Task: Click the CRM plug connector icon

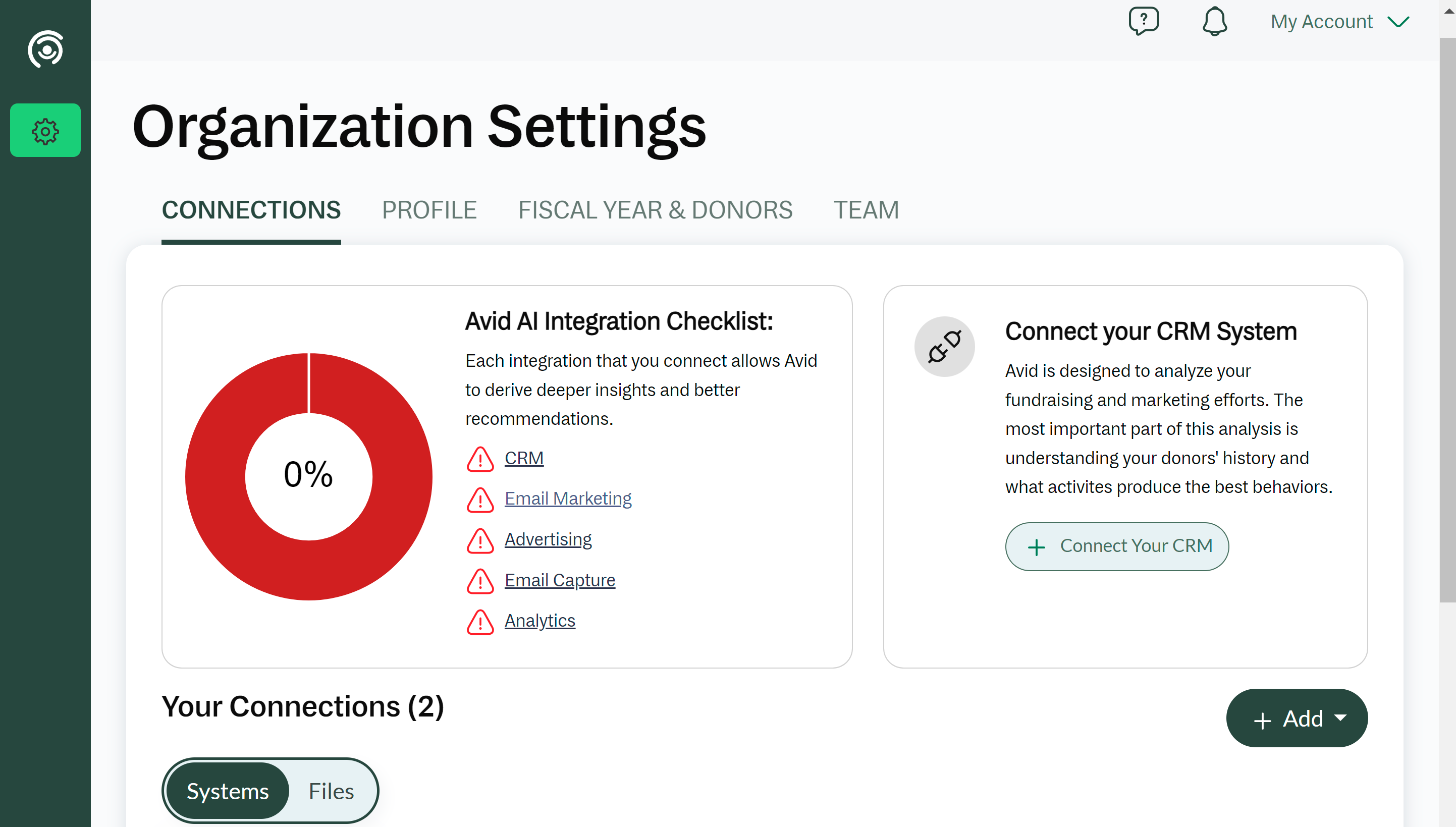Action: tap(944, 347)
